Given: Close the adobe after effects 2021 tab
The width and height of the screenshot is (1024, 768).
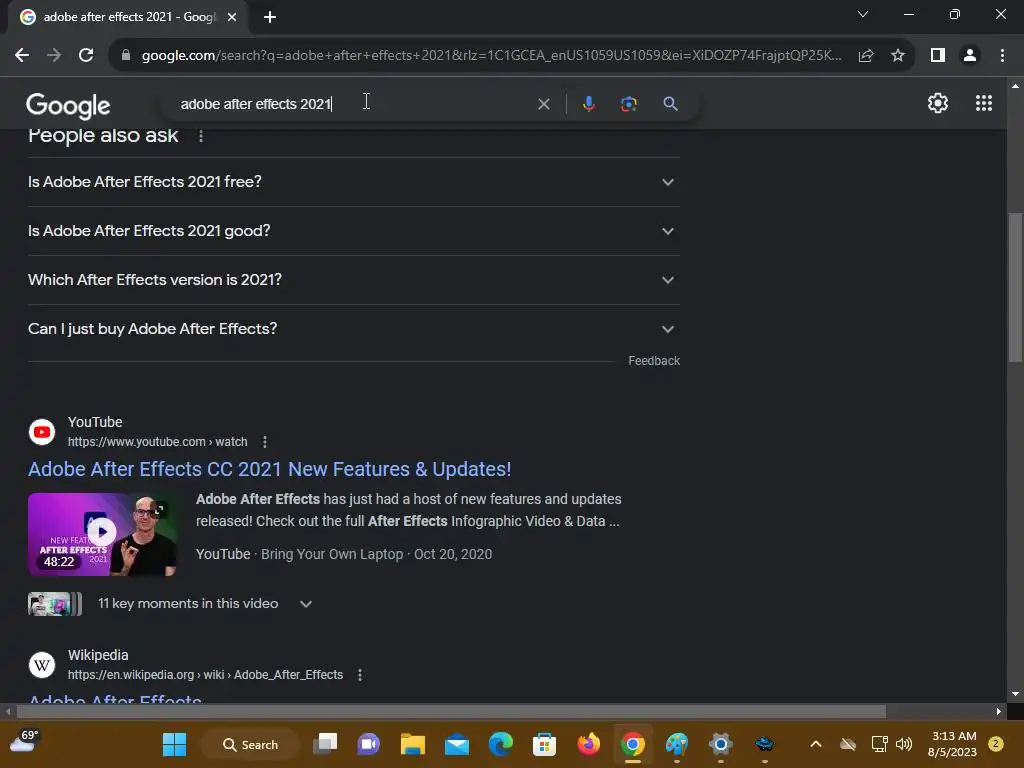Looking at the screenshot, I should (x=232, y=17).
